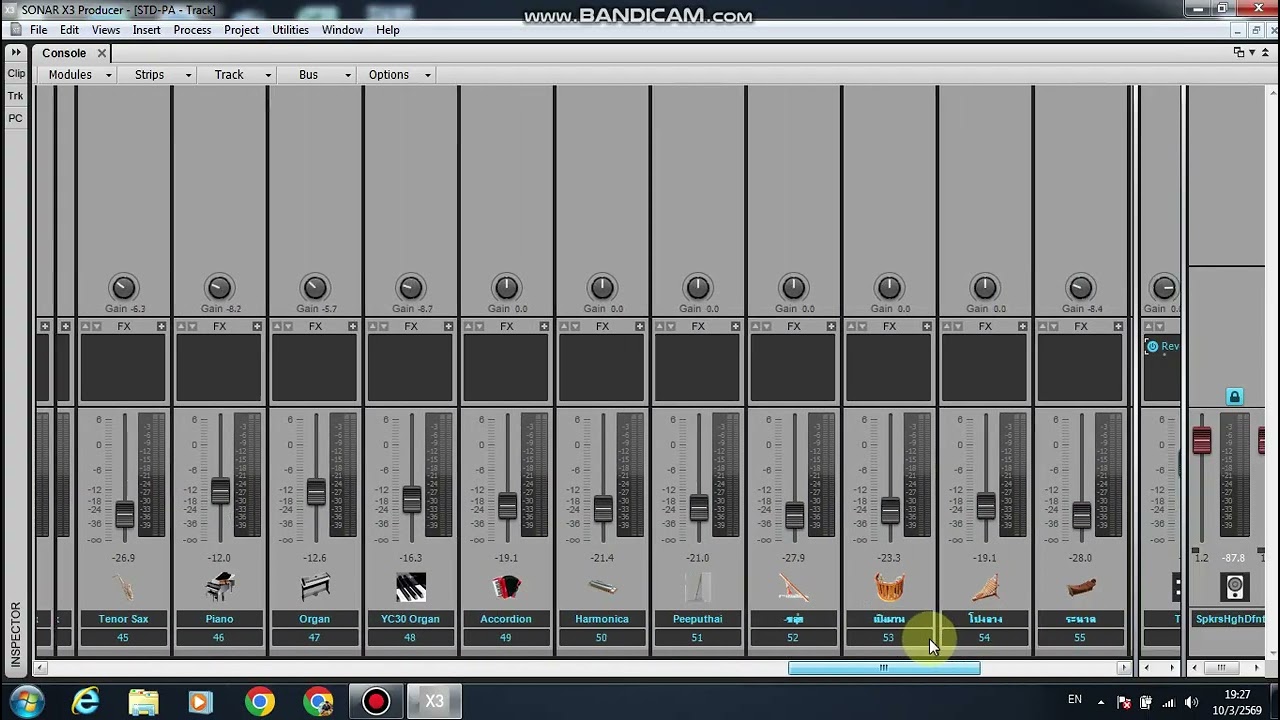Click the Tenor Sax saxophone instrument icon
The image size is (1280, 720).
click(123, 587)
